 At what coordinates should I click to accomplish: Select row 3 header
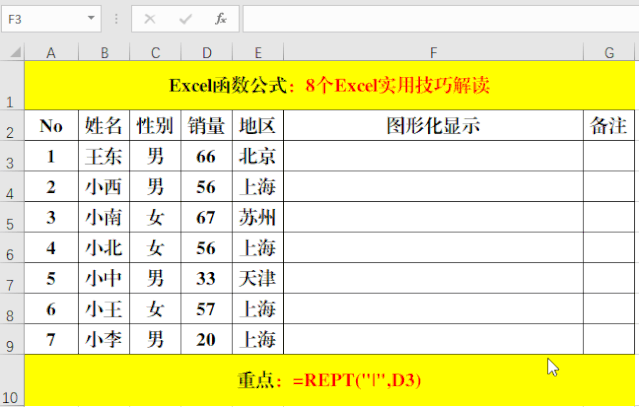[12, 156]
